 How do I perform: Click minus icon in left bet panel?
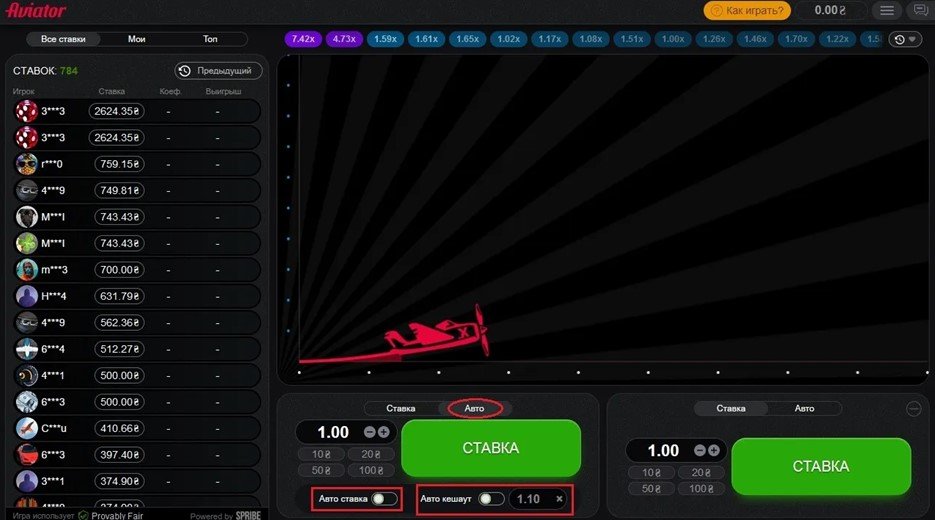pos(370,432)
